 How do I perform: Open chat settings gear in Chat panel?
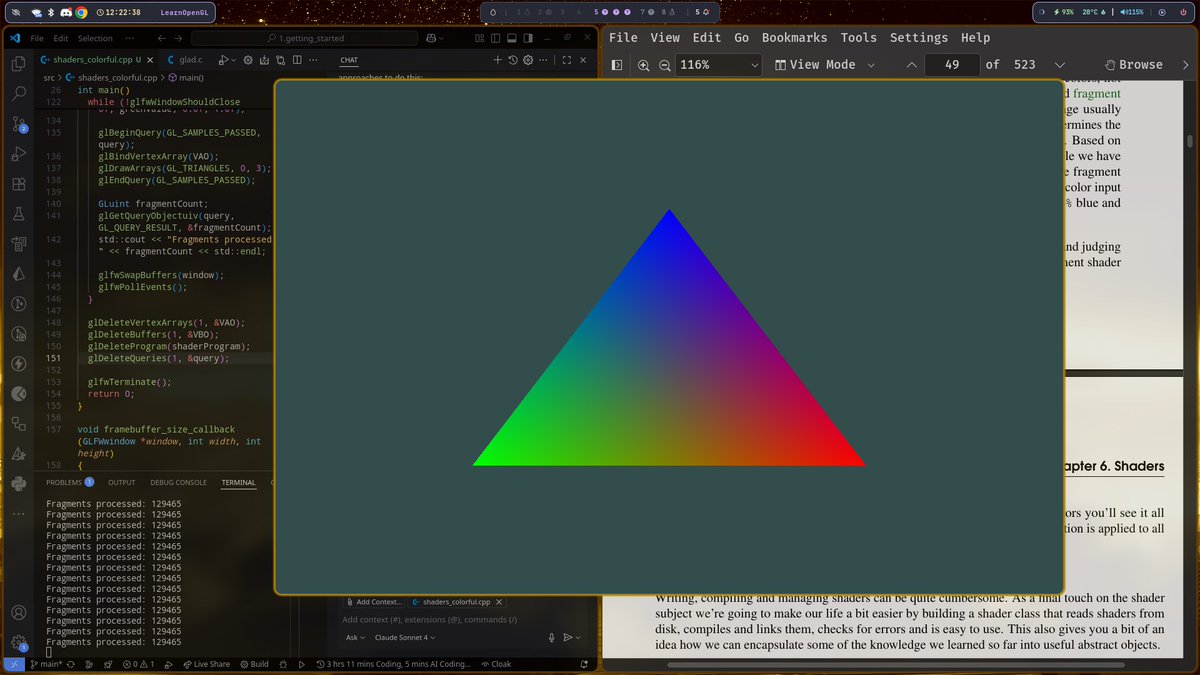click(529, 60)
